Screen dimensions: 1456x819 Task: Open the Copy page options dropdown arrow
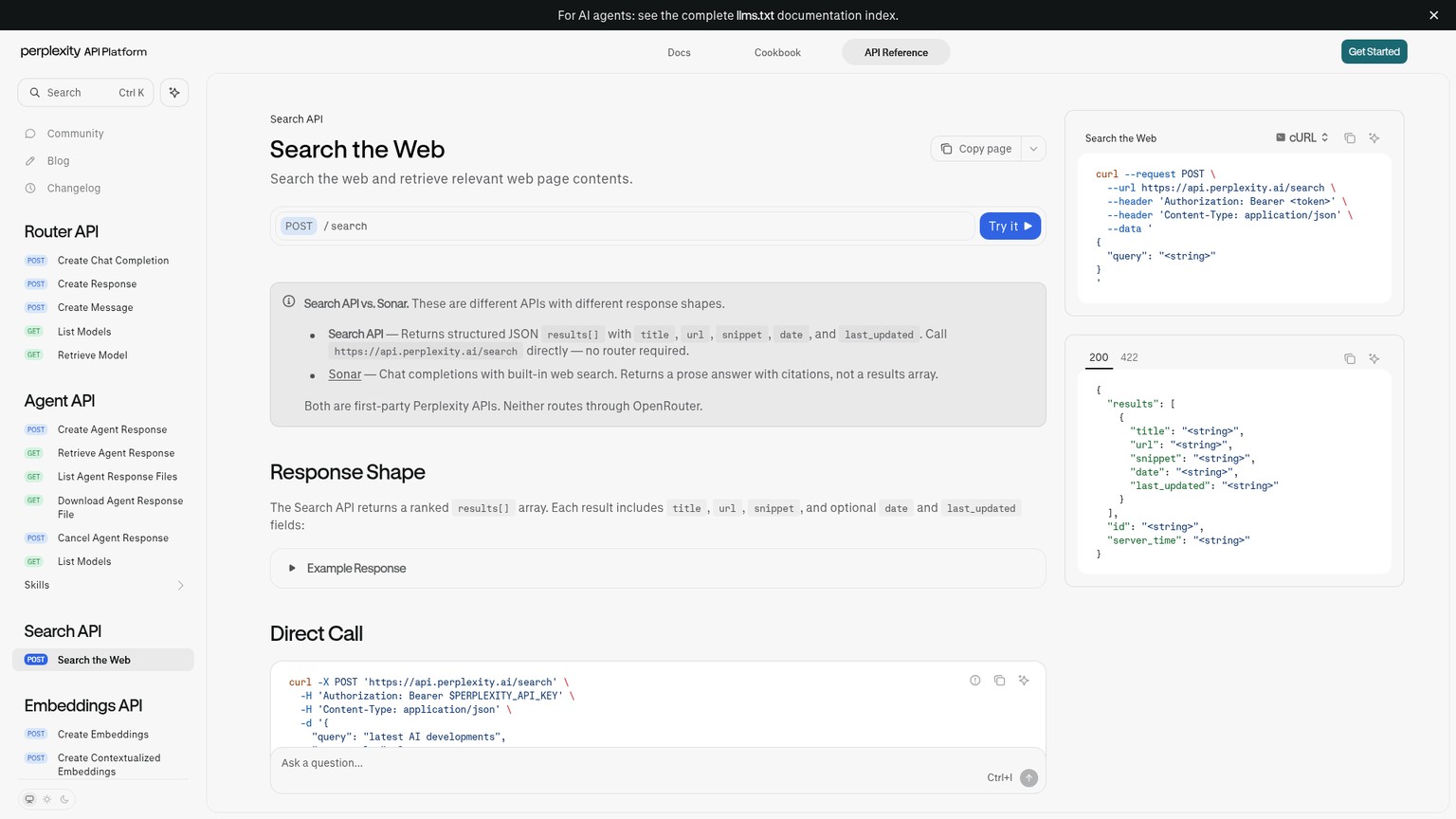1033,149
